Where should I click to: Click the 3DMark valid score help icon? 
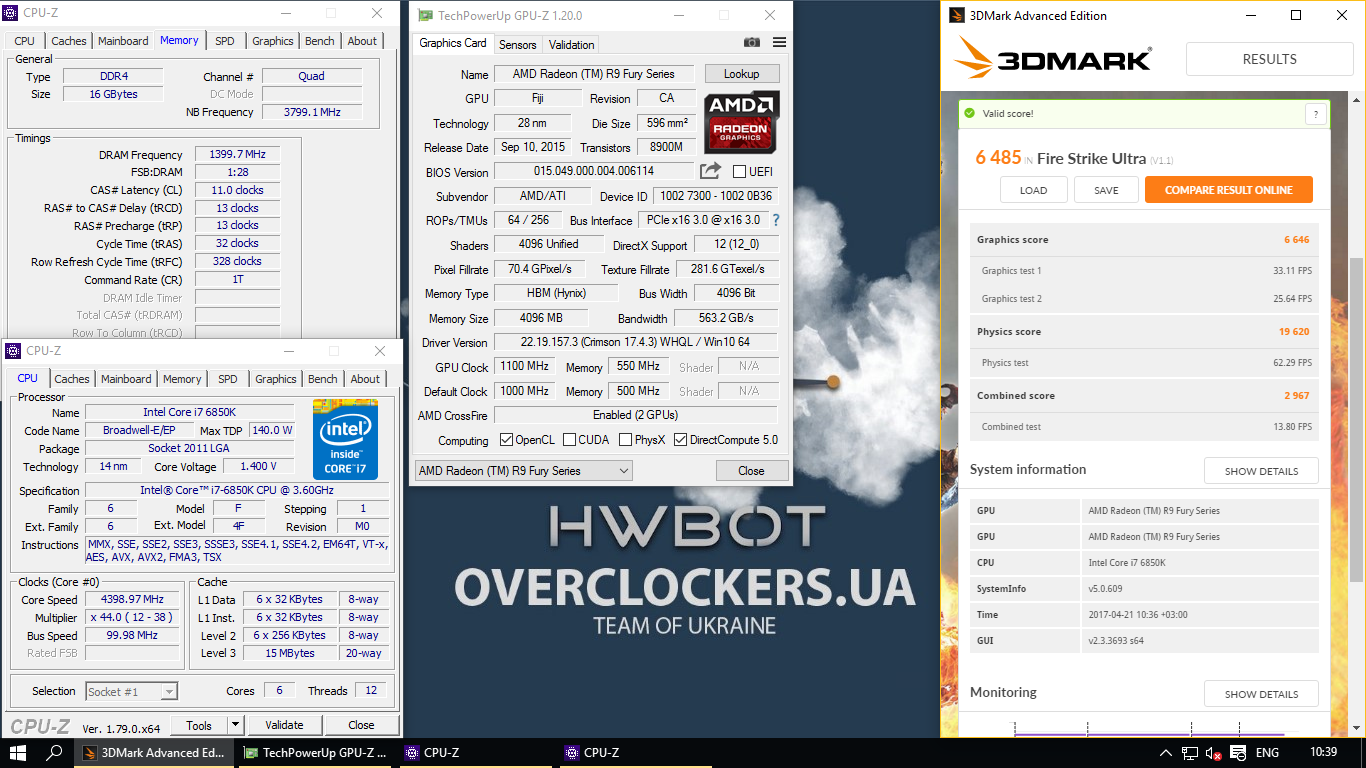coord(1316,114)
